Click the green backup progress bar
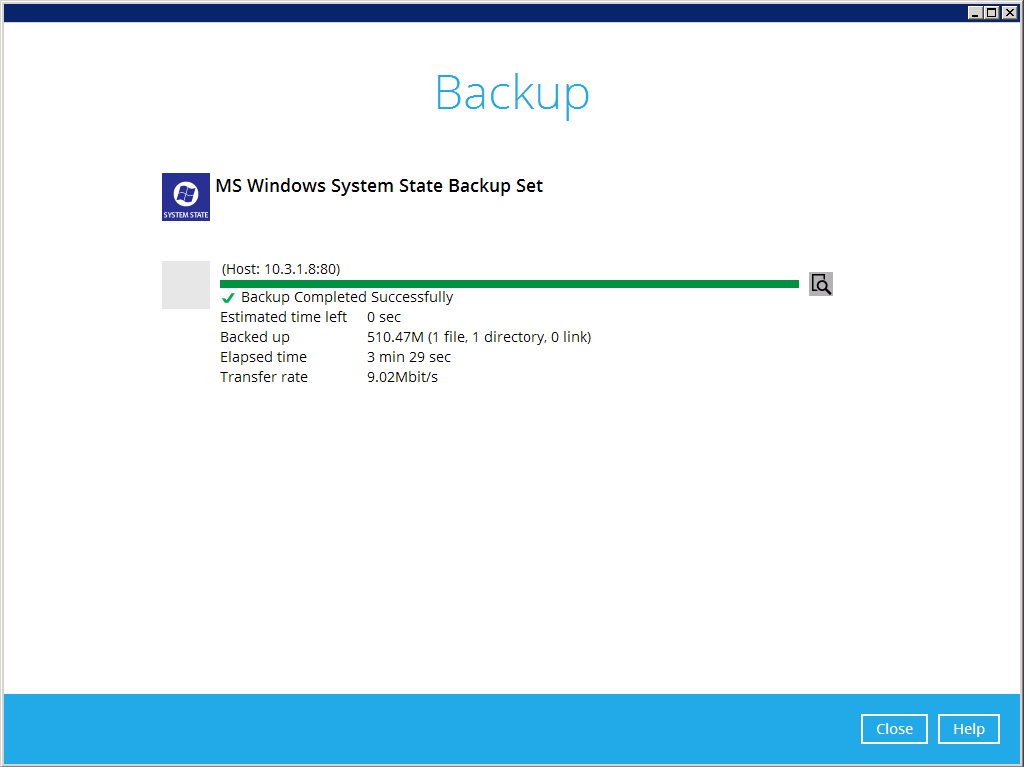 click(x=509, y=284)
